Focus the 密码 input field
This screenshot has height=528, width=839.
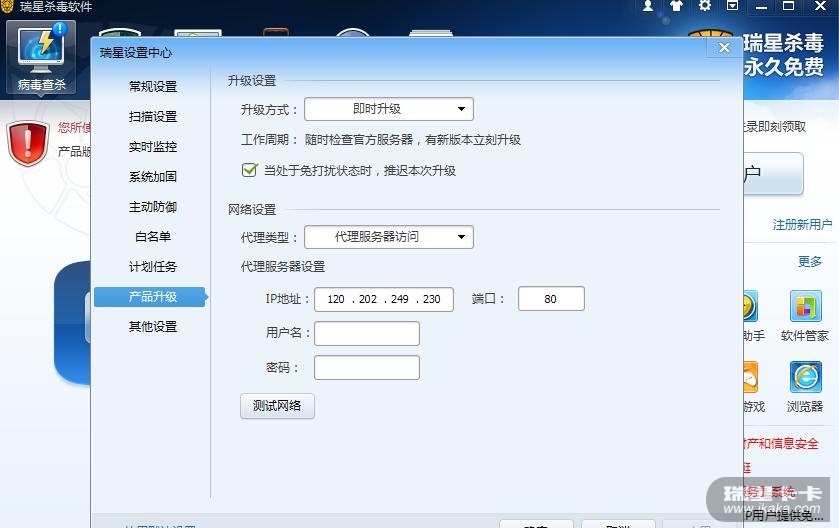(367, 368)
